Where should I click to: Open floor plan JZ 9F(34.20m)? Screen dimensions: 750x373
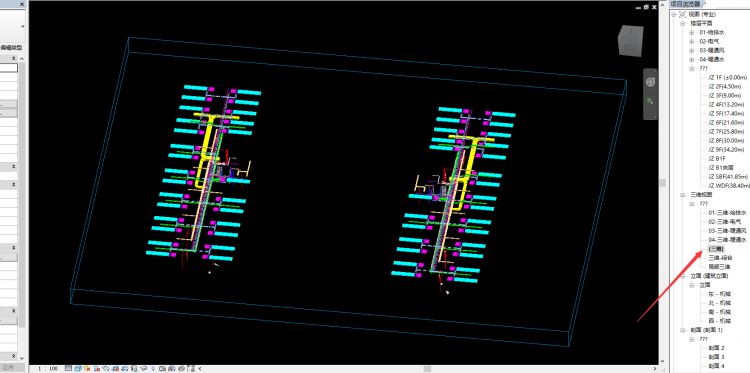(726, 150)
